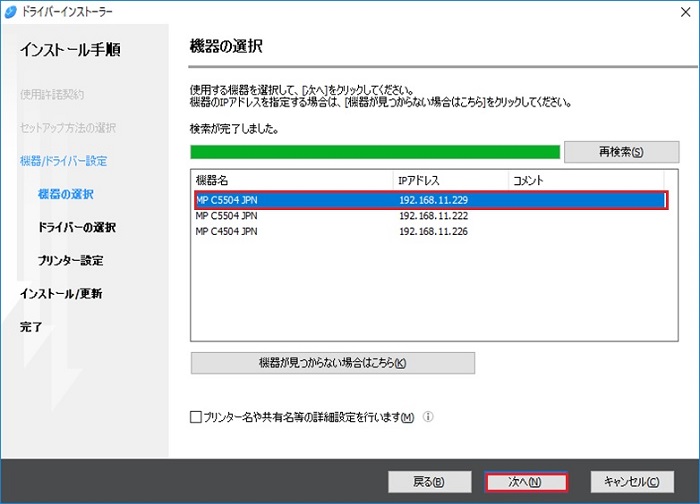This screenshot has width=700, height=504.
Task: Click ドライバーの選択 sub-step in sidebar
Action: pyautogui.click(x=77, y=227)
